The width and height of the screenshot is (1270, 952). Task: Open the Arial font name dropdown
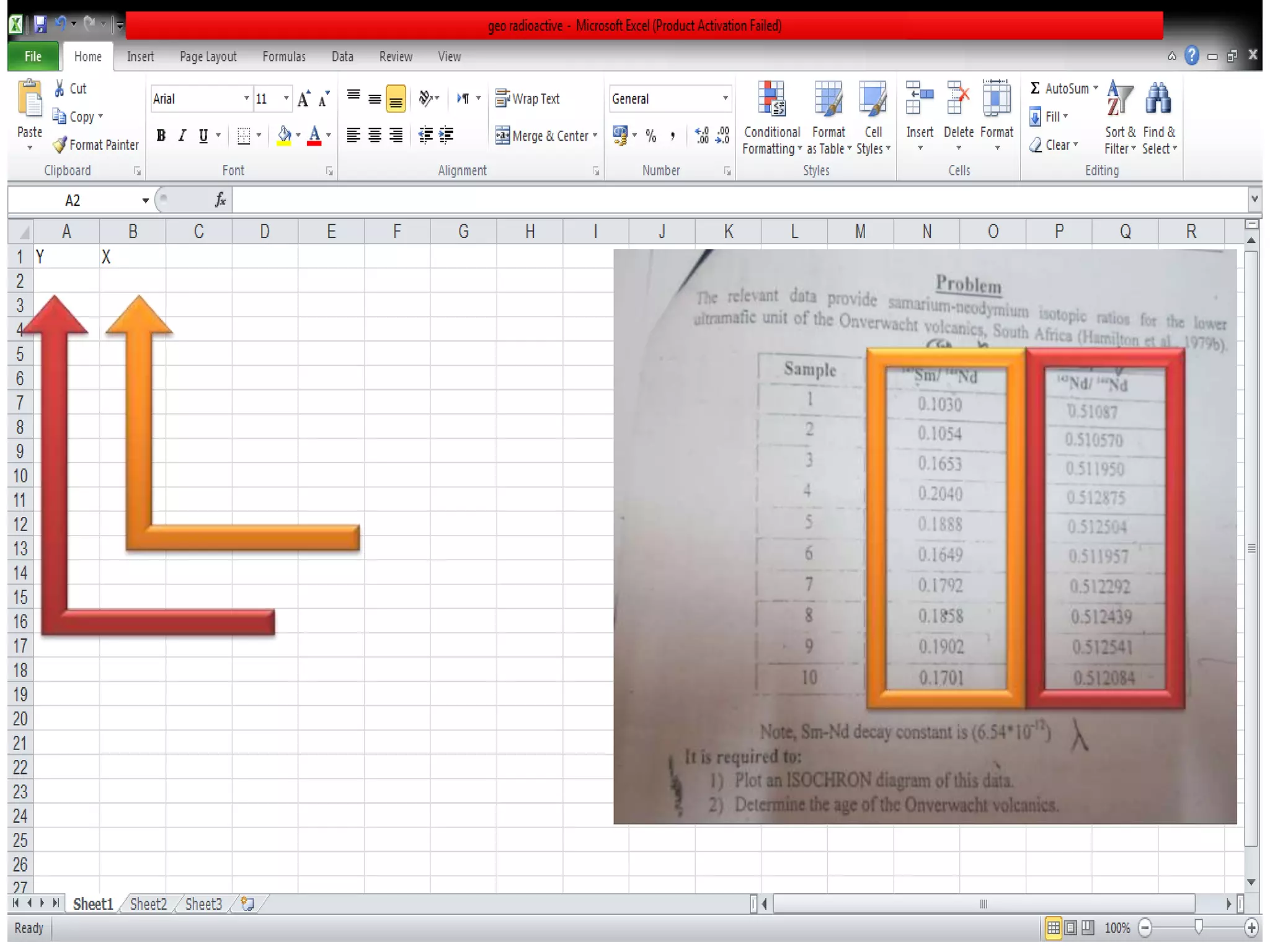[246, 99]
